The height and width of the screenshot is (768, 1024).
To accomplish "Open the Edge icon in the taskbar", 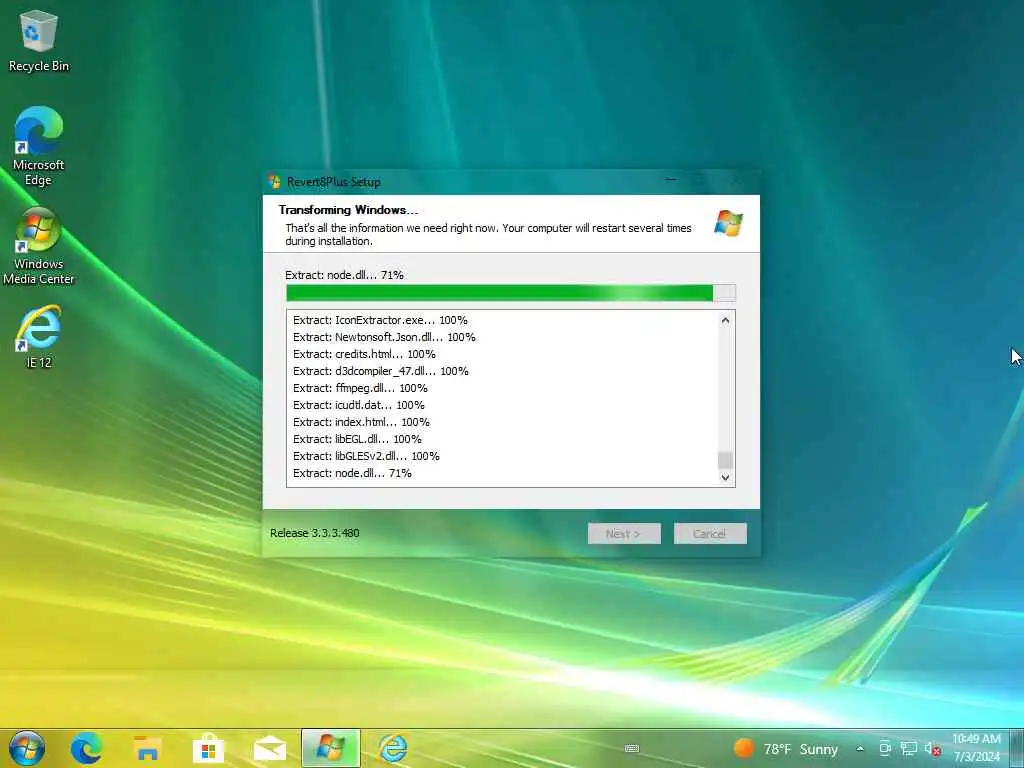I will point(86,748).
